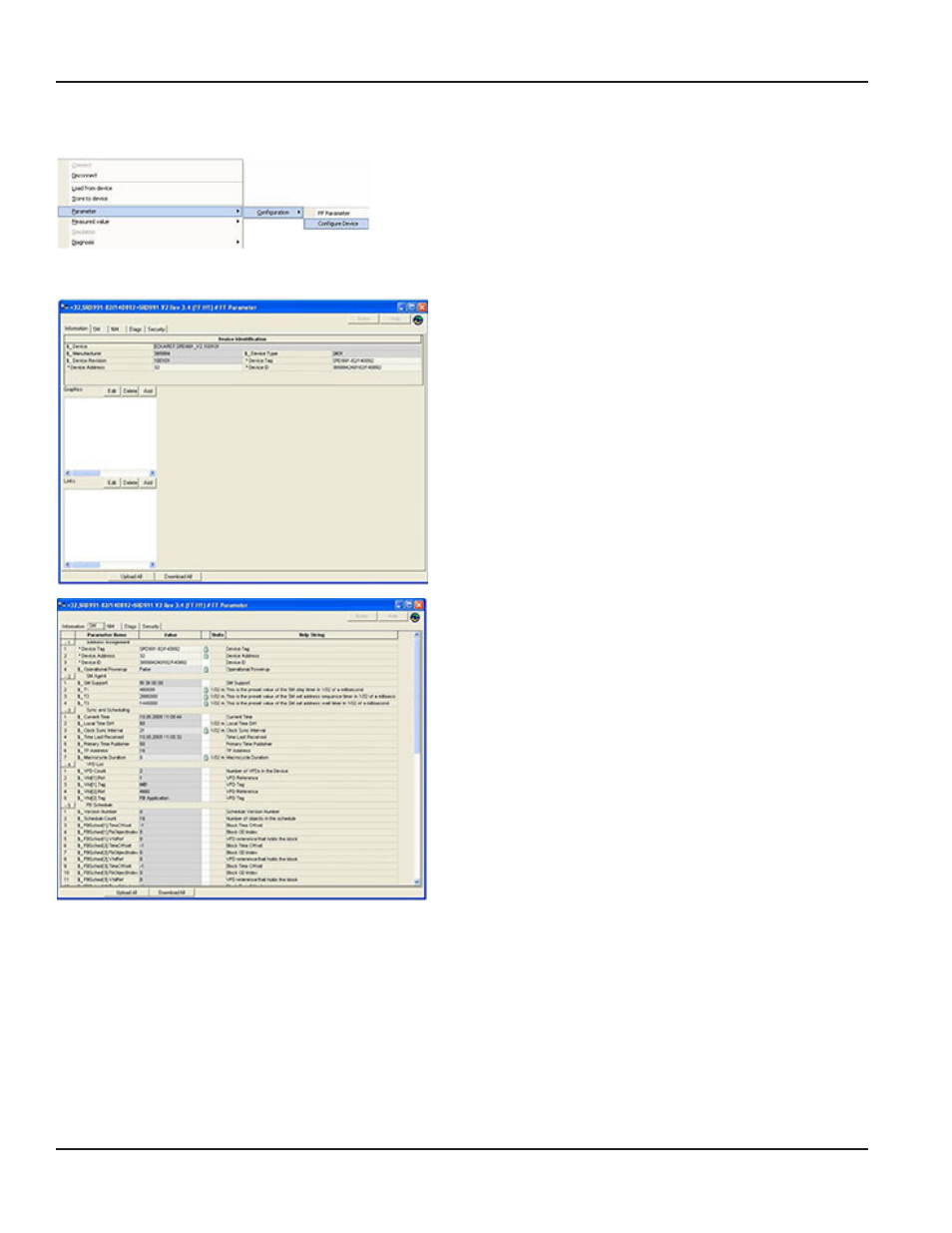Click Delete button beside Graphics list
Screen dimensions: 952x1233
pyautogui.click(x=130, y=391)
